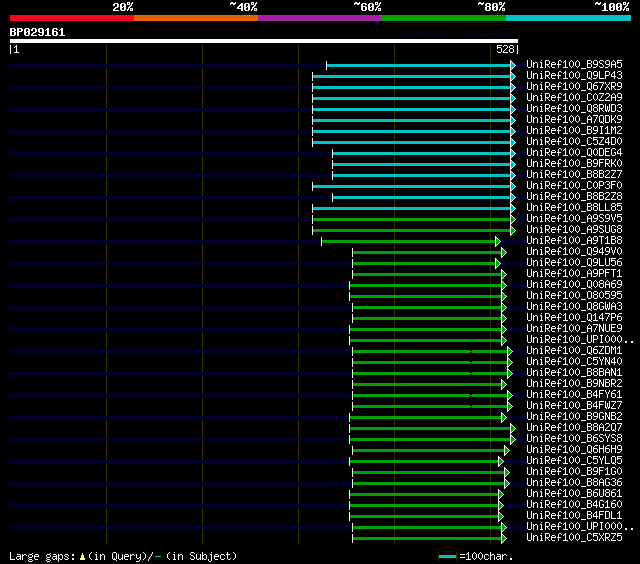
Task: Open hit UniRef100_B9S9A5
Action: click(x=574, y=64)
